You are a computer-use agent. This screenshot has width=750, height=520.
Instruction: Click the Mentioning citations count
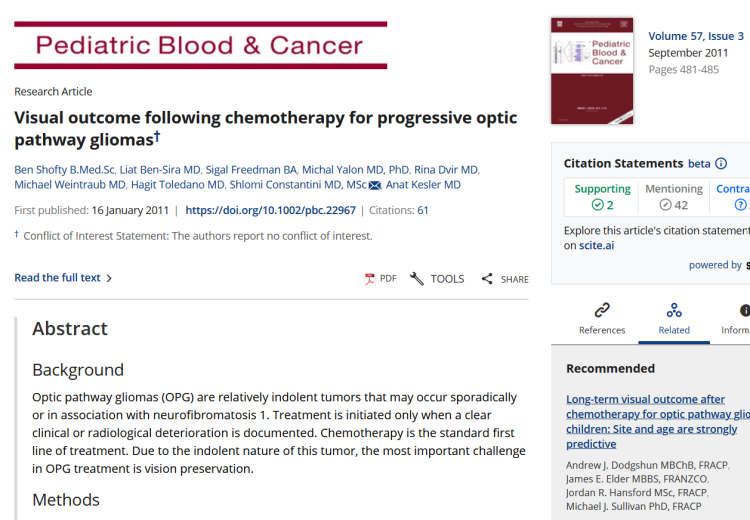point(673,205)
